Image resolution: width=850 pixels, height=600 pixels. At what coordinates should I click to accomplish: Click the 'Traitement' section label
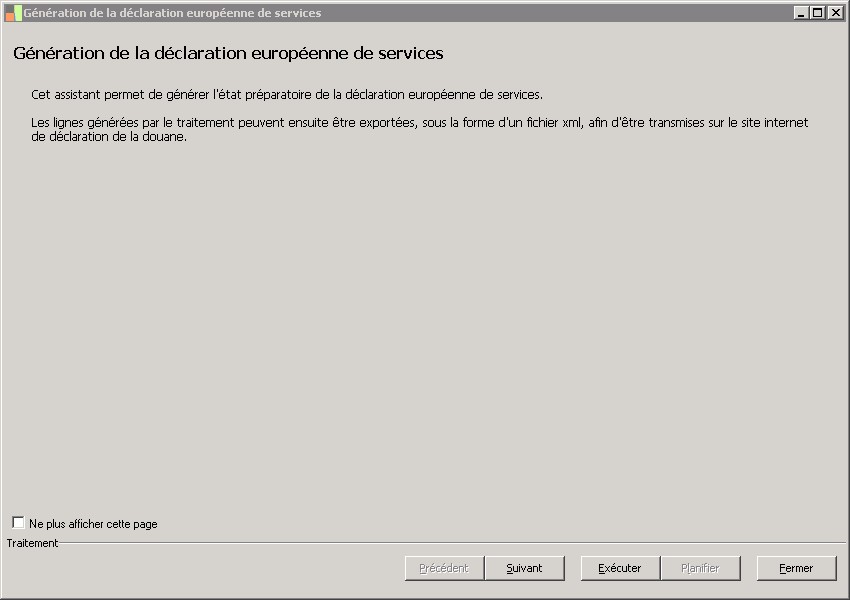[32, 543]
